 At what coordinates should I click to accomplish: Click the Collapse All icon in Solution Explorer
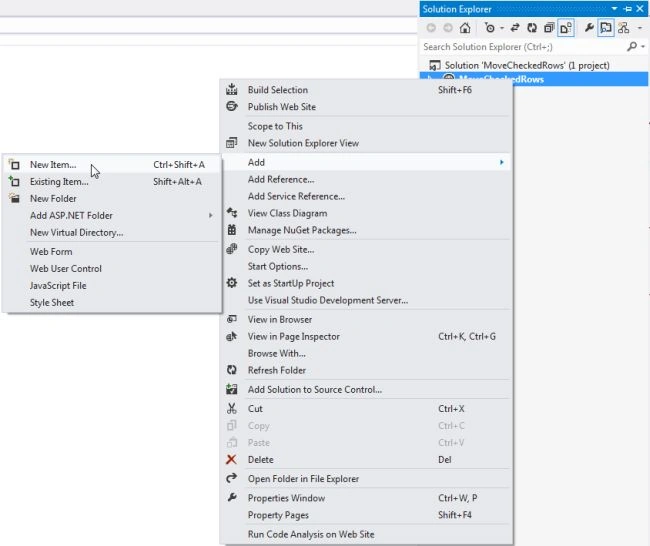tap(549, 28)
